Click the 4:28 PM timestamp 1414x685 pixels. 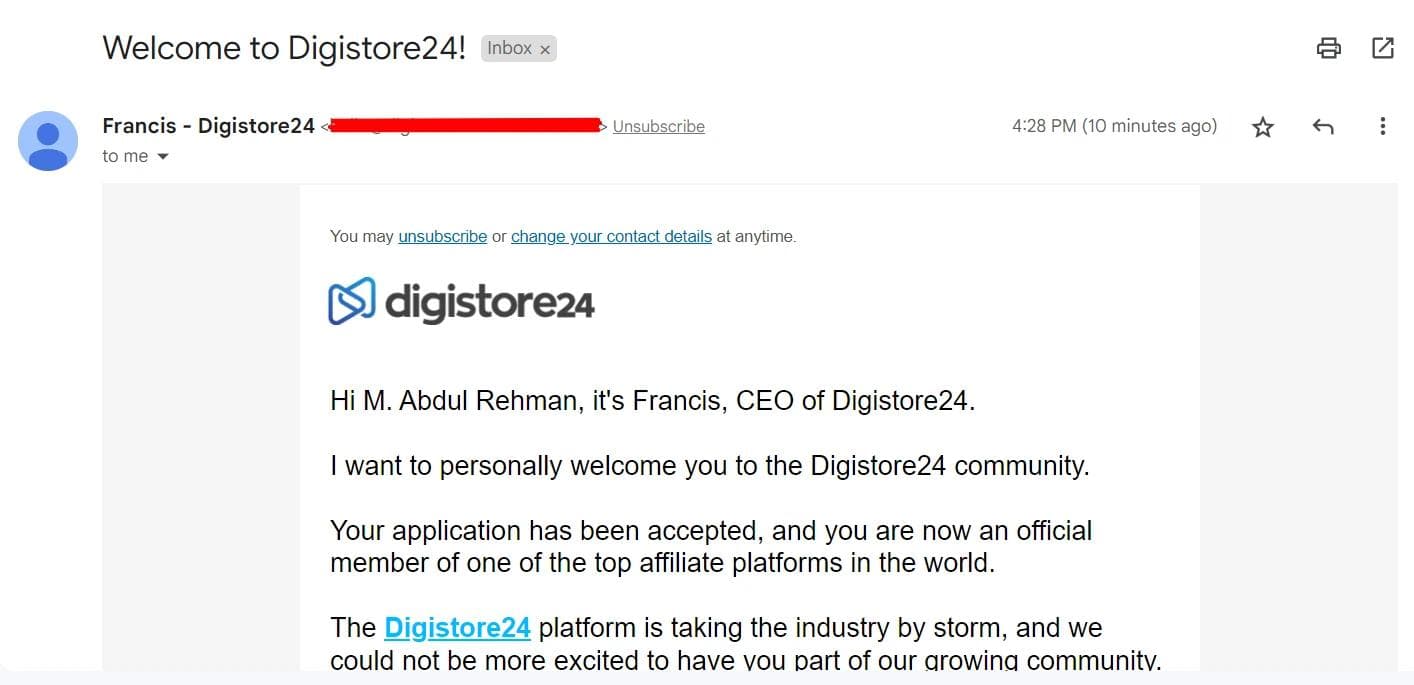tap(1114, 126)
